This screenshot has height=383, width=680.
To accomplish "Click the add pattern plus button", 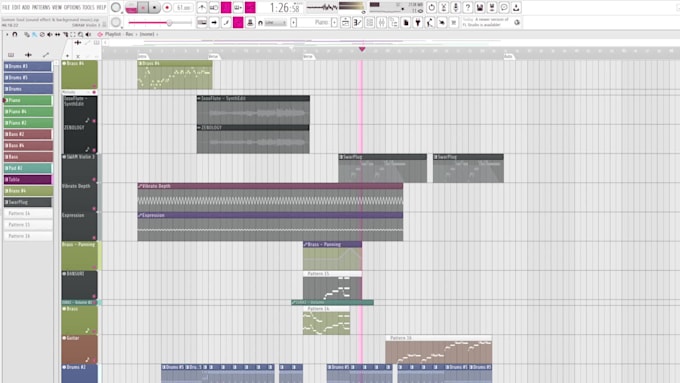I will [x=334, y=23].
